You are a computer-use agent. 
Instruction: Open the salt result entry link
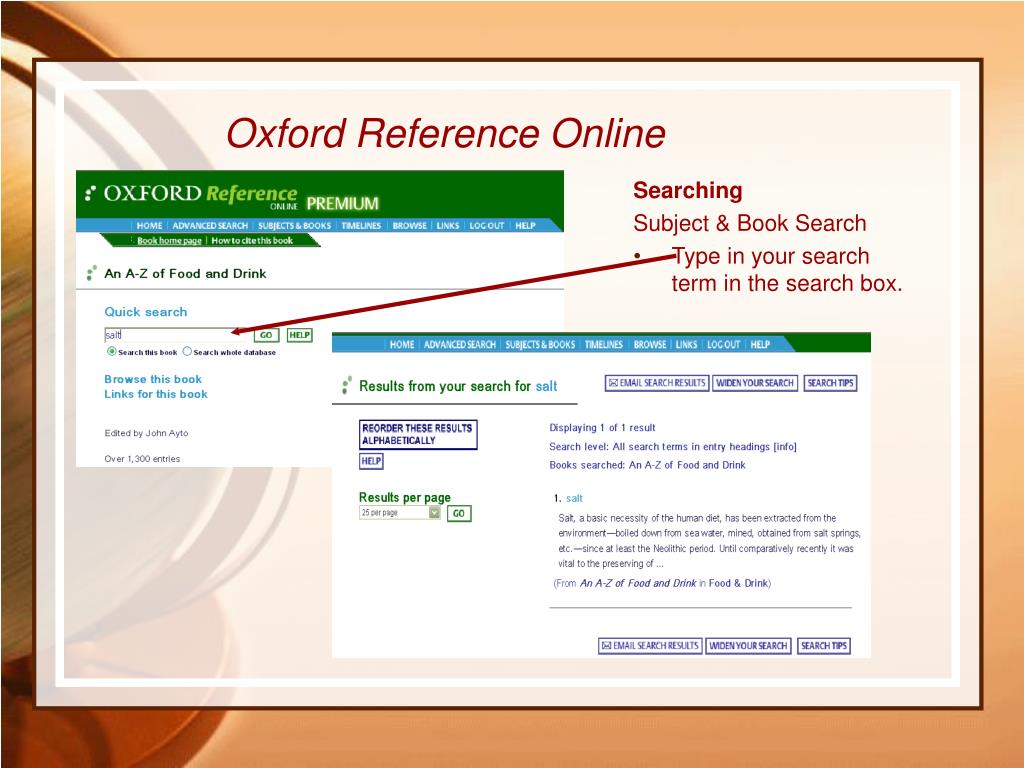pyautogui.click(x=574, y=498)
